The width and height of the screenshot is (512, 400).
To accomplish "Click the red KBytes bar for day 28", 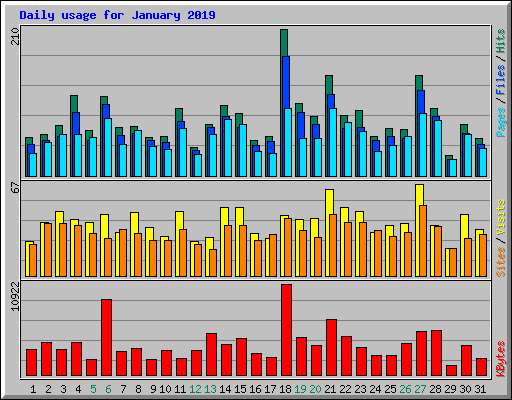I will [x=436, y=353].
